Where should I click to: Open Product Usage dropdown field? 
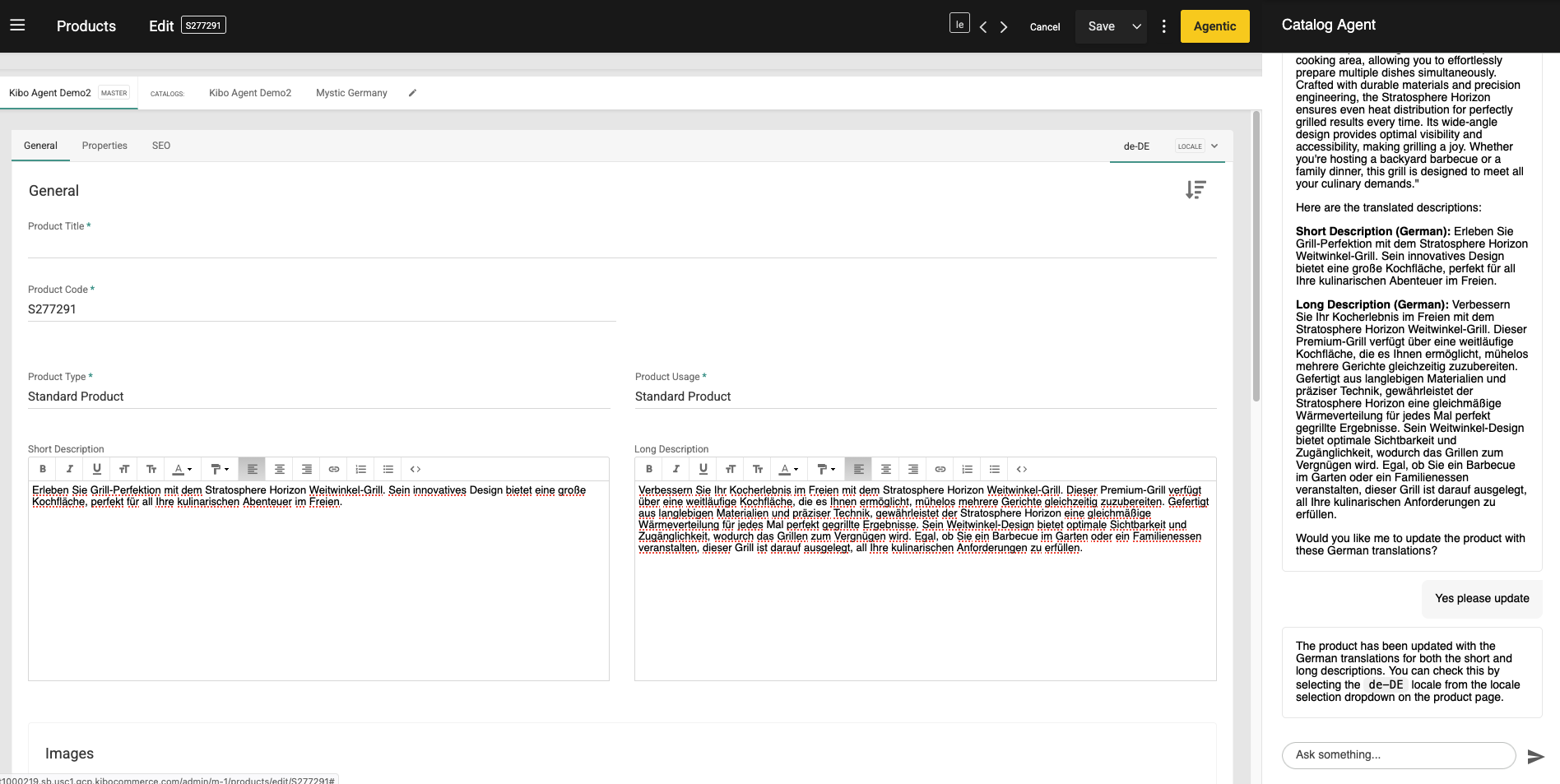(926, 397)
